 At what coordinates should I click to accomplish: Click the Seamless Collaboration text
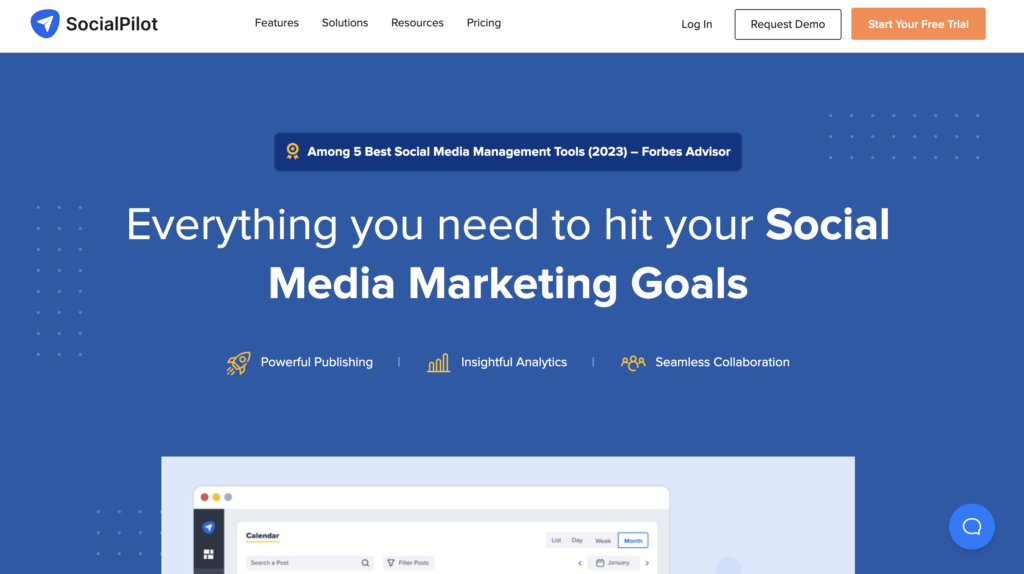point(722,362)
